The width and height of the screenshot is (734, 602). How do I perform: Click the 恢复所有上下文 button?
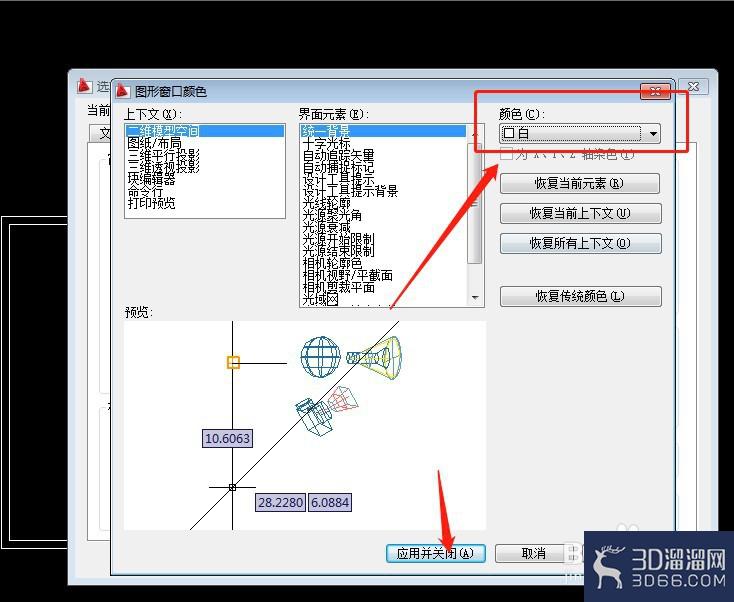point(580,243)
